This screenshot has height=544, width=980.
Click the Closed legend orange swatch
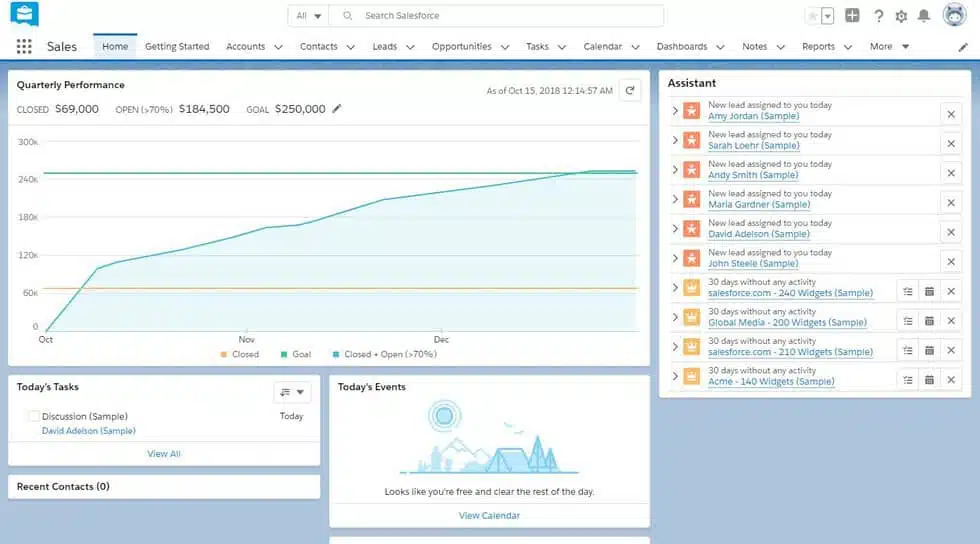[x=224, y=355]
